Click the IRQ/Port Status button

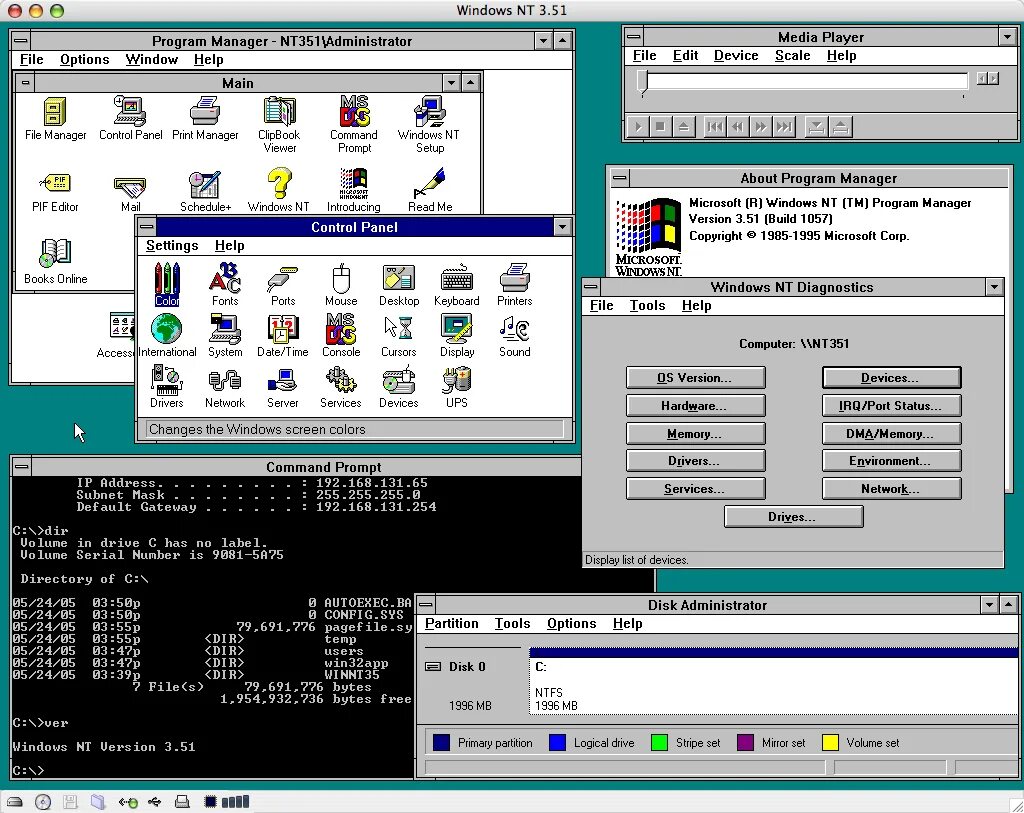point(891,405)
